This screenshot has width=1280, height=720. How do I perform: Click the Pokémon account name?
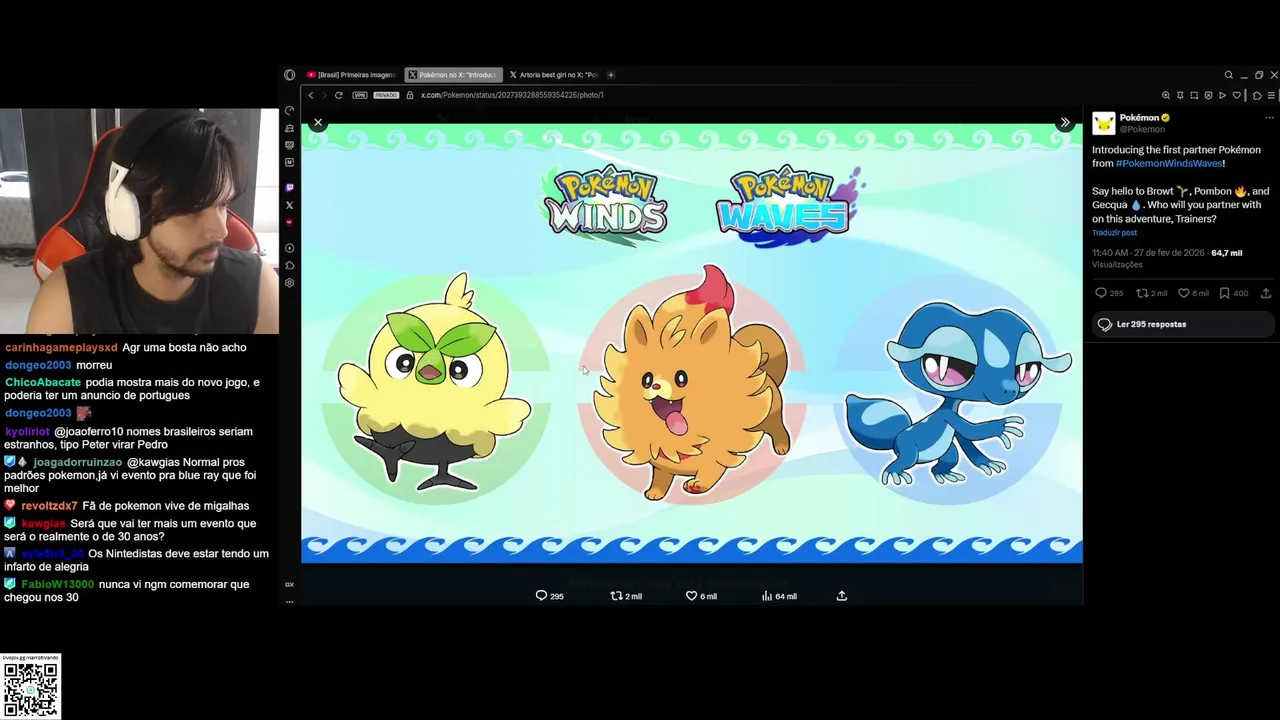click(1139, 117)
